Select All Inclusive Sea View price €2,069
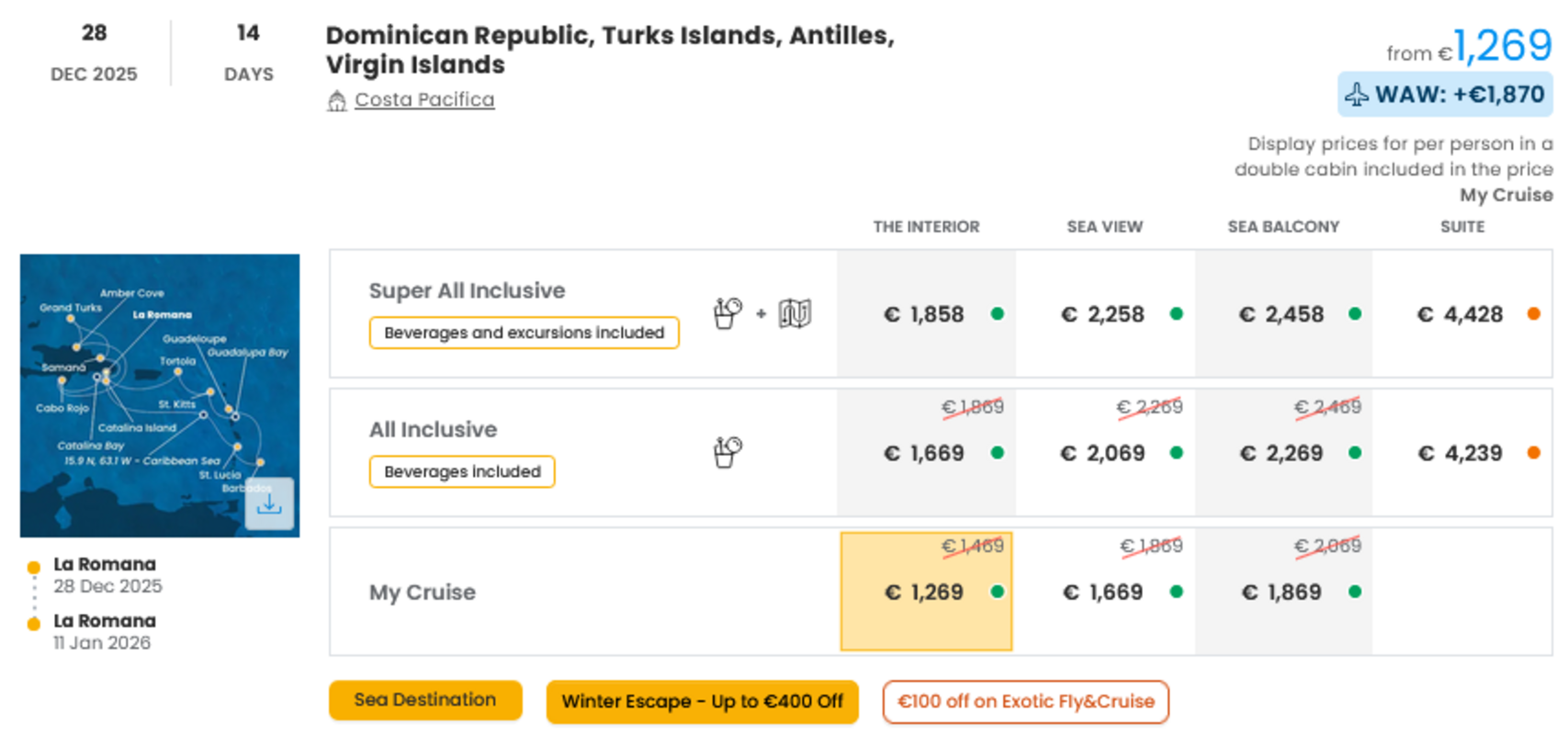Screen dimensions: 1568x735 click(1105, 453)
